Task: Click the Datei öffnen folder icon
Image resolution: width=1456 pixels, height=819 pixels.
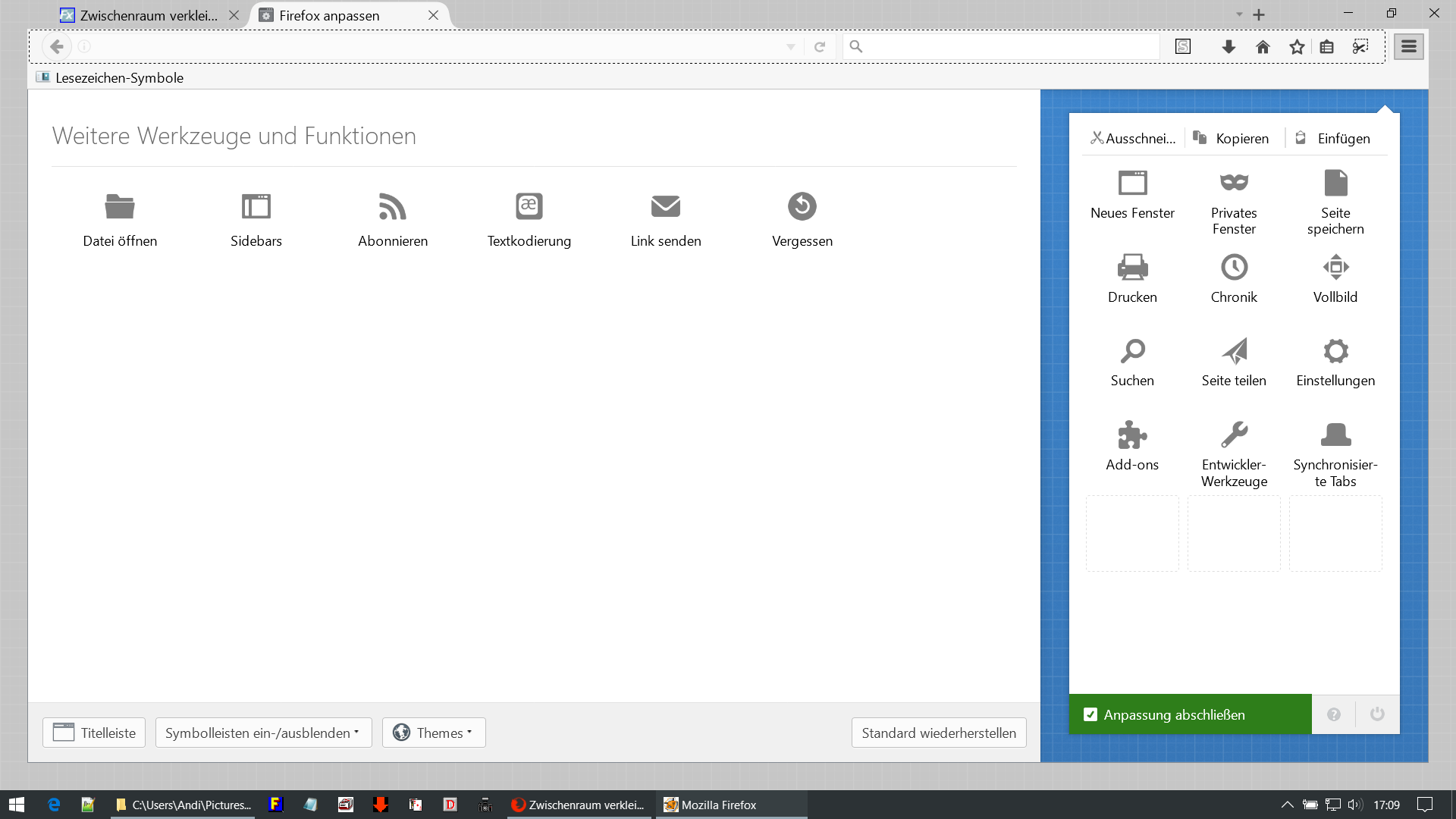Action: pos(120,206)
